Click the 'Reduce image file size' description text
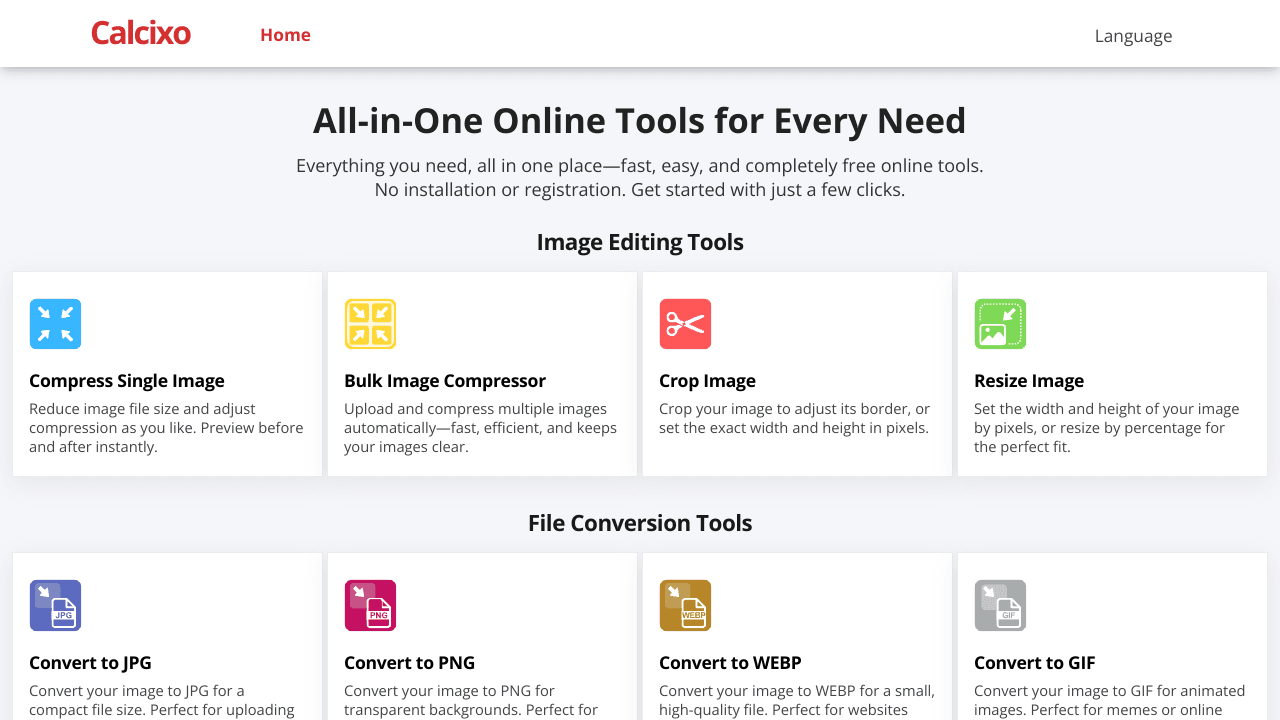The width and height of the screenshot is (1280, 720). pos(166,428)
